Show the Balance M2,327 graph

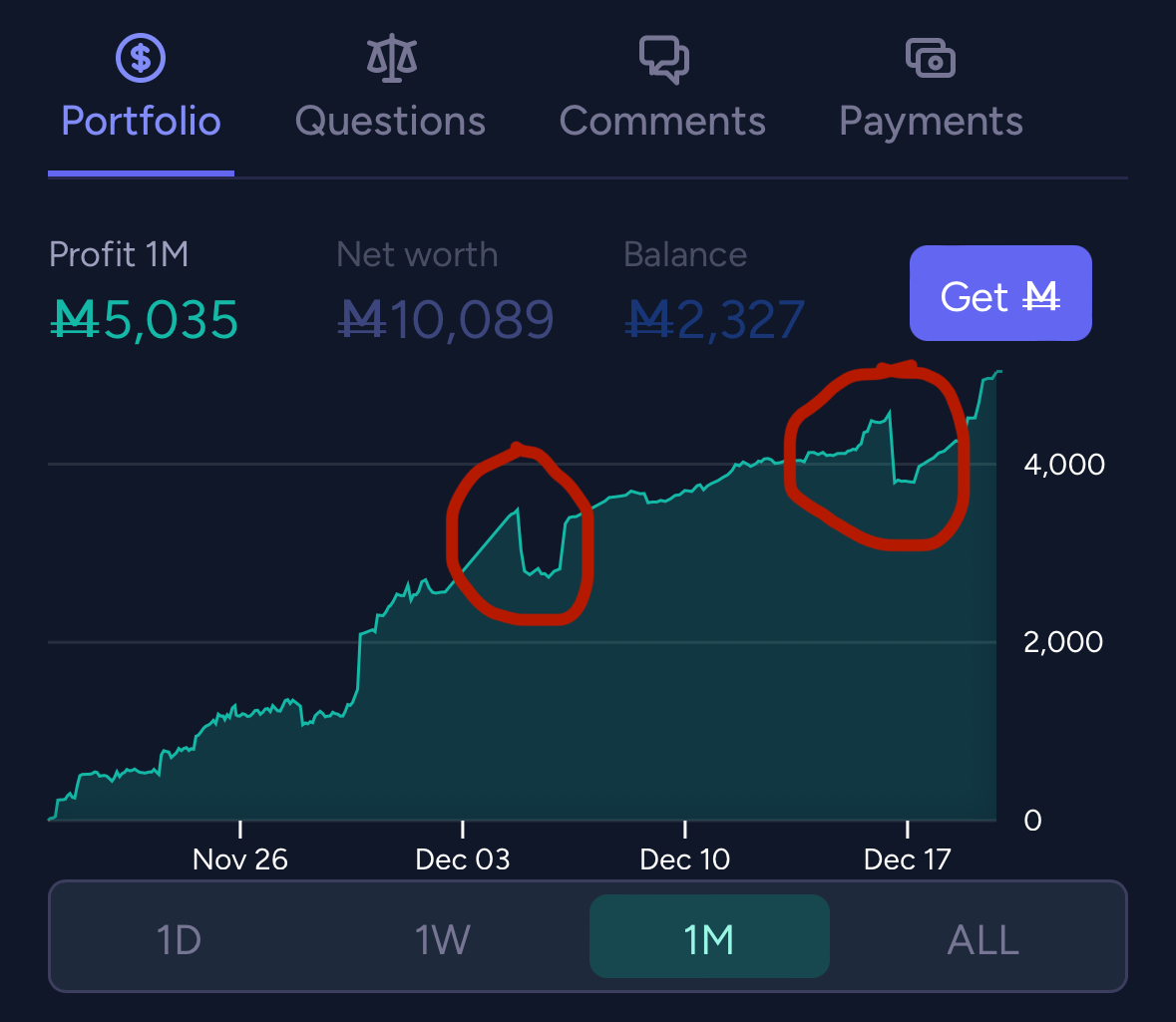tap(714, 320)
